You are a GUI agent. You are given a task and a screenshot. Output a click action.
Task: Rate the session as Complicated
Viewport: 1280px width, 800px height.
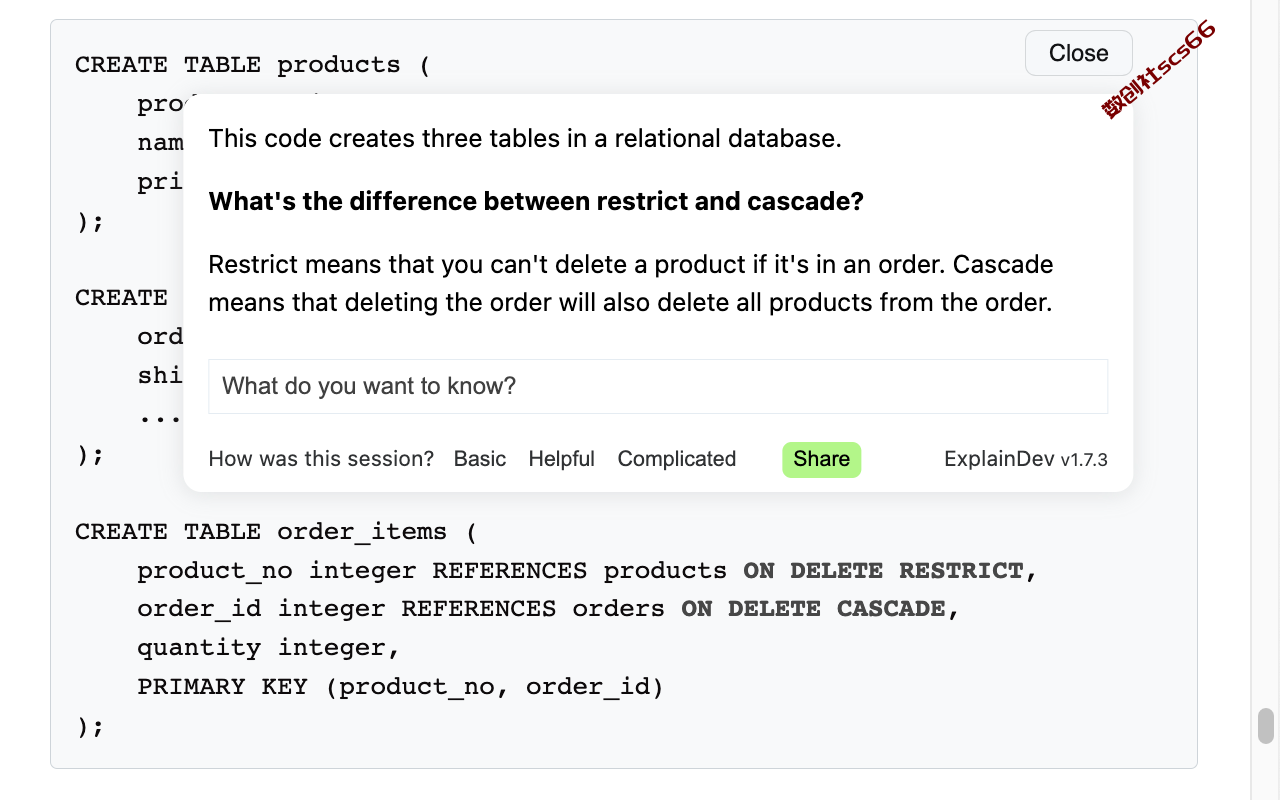coord(677,459)
